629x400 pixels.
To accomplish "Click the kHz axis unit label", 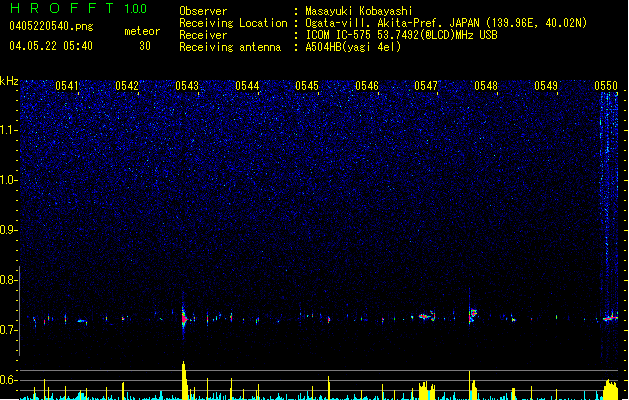I will coord(9,81).
